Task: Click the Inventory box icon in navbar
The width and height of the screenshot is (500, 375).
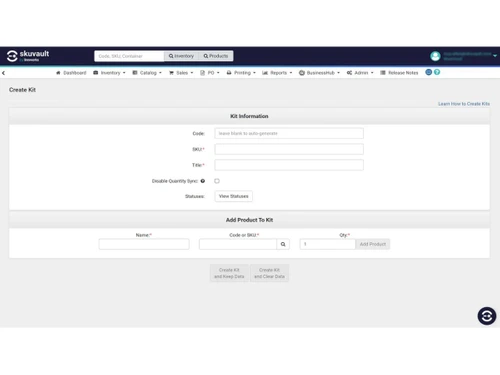Action: point(96,73)
